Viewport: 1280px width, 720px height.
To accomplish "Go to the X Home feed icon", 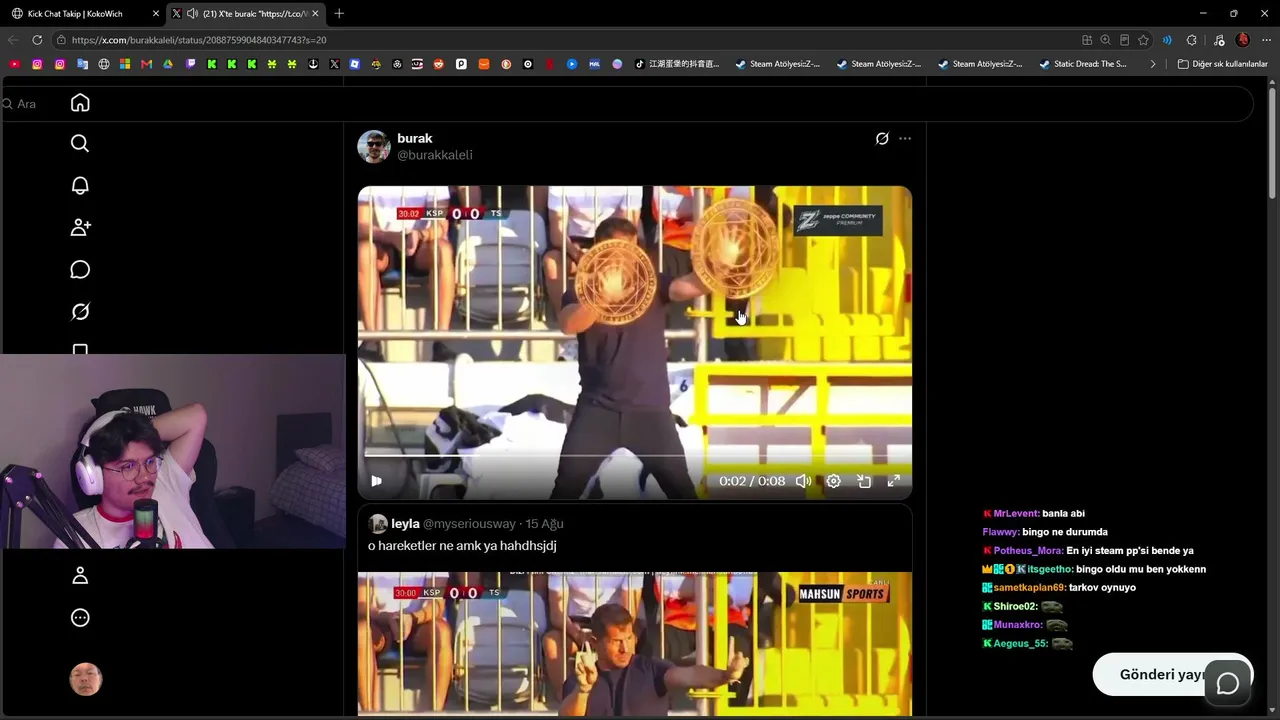I will tap(80, 103).
